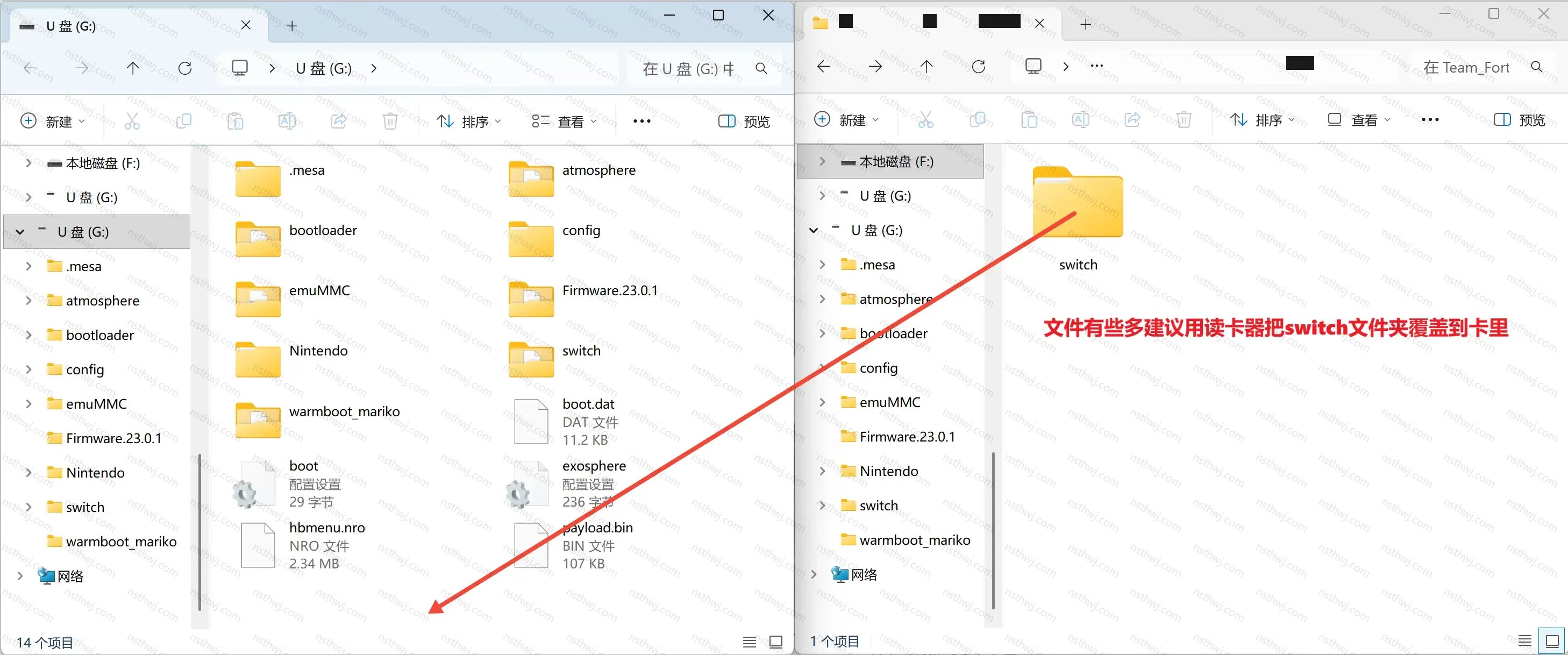Click the share icon in right window toolbar
The height and width of the screenshot is (655, 1568).
pos(1132,119)
